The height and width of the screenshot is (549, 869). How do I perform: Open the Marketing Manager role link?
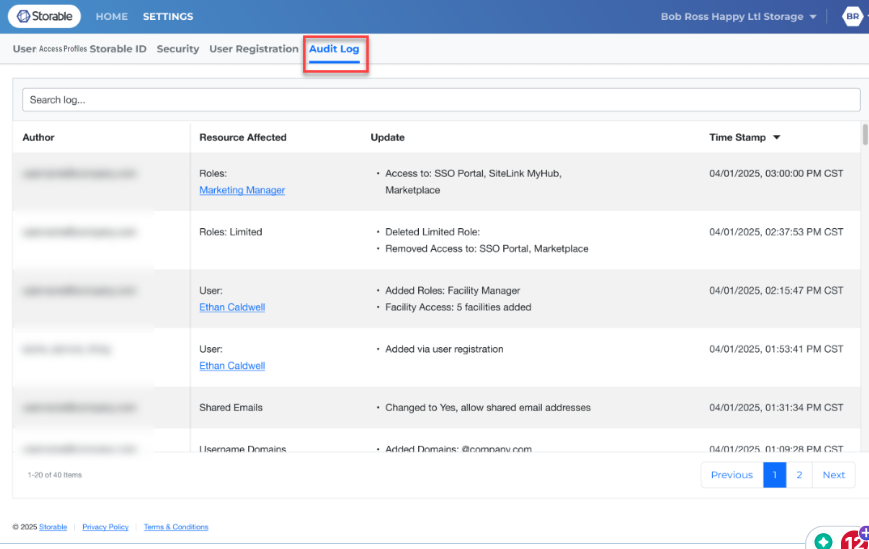[x=242, y=190]
